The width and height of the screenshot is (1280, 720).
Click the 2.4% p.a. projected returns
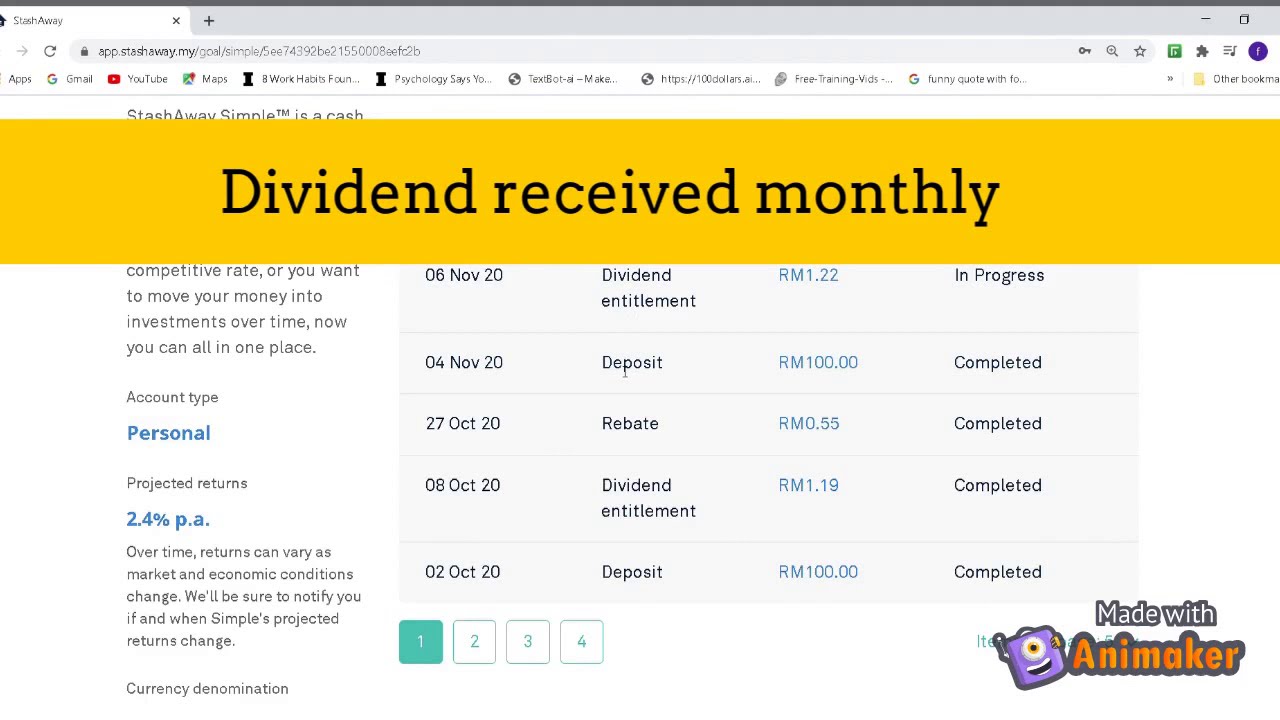pyautogui.click(x=168, y=519)
